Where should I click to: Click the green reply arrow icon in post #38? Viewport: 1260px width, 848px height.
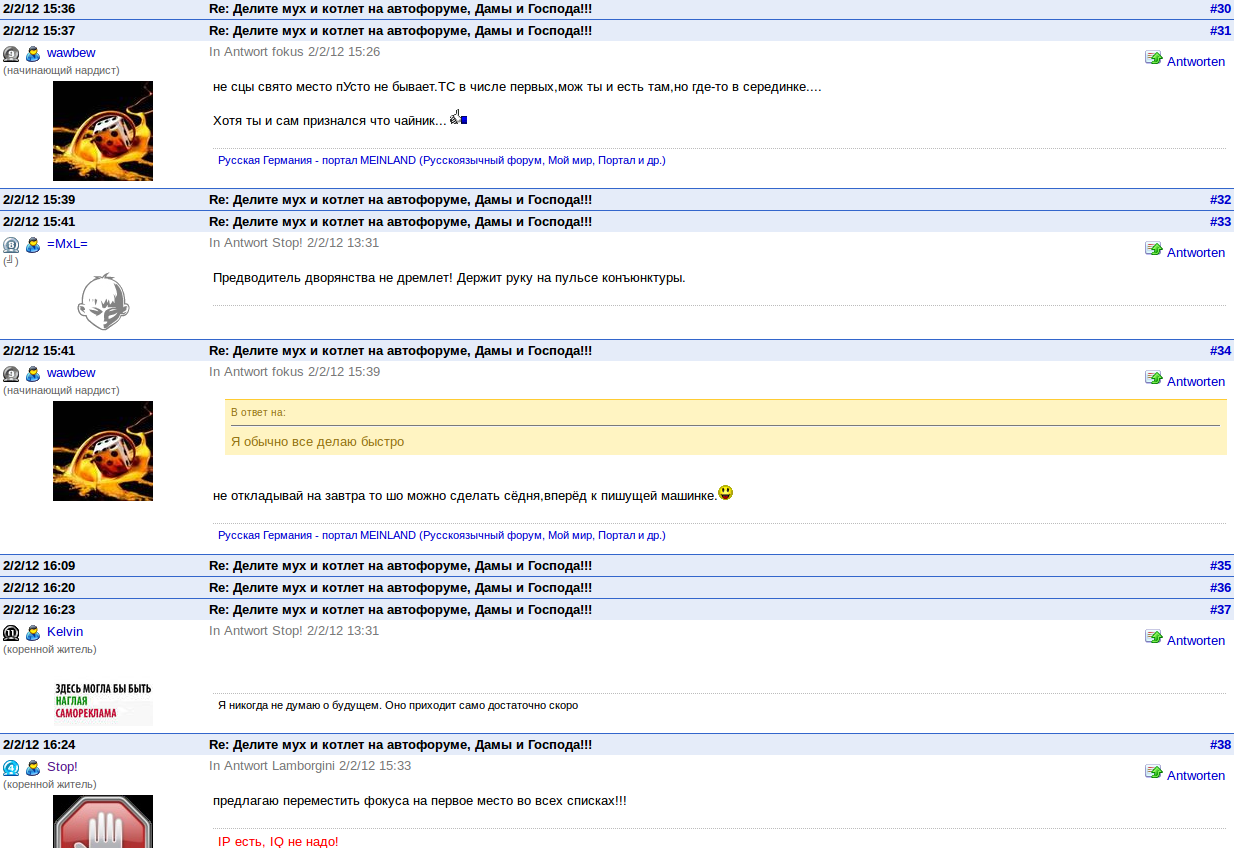pyautogui.click(x=1153, y=772)
